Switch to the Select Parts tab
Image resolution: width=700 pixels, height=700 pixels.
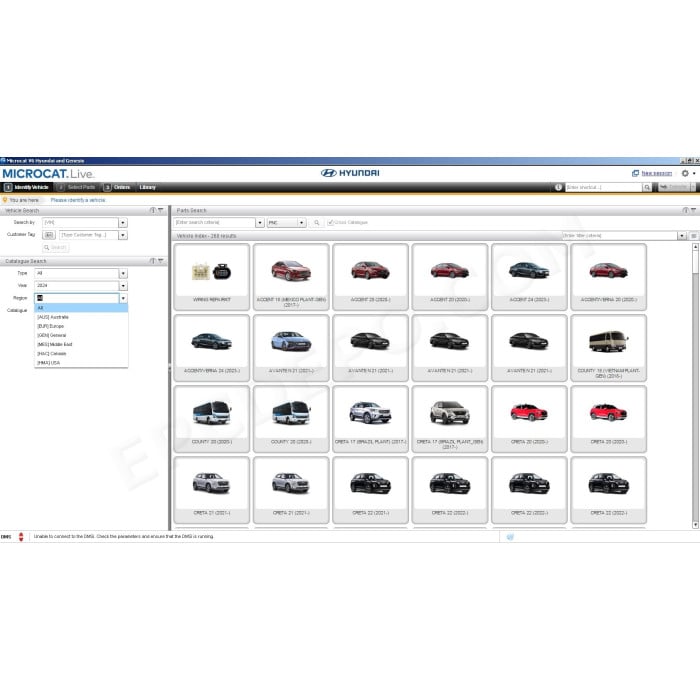click(77, 188)
